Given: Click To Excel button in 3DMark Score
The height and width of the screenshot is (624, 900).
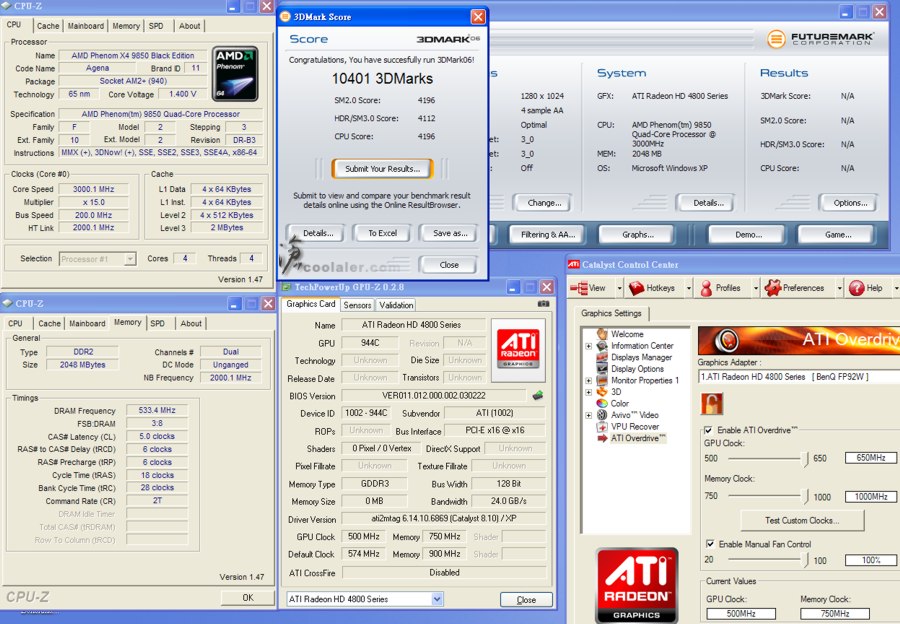Looking at the screenshot, I should [382, 233].
